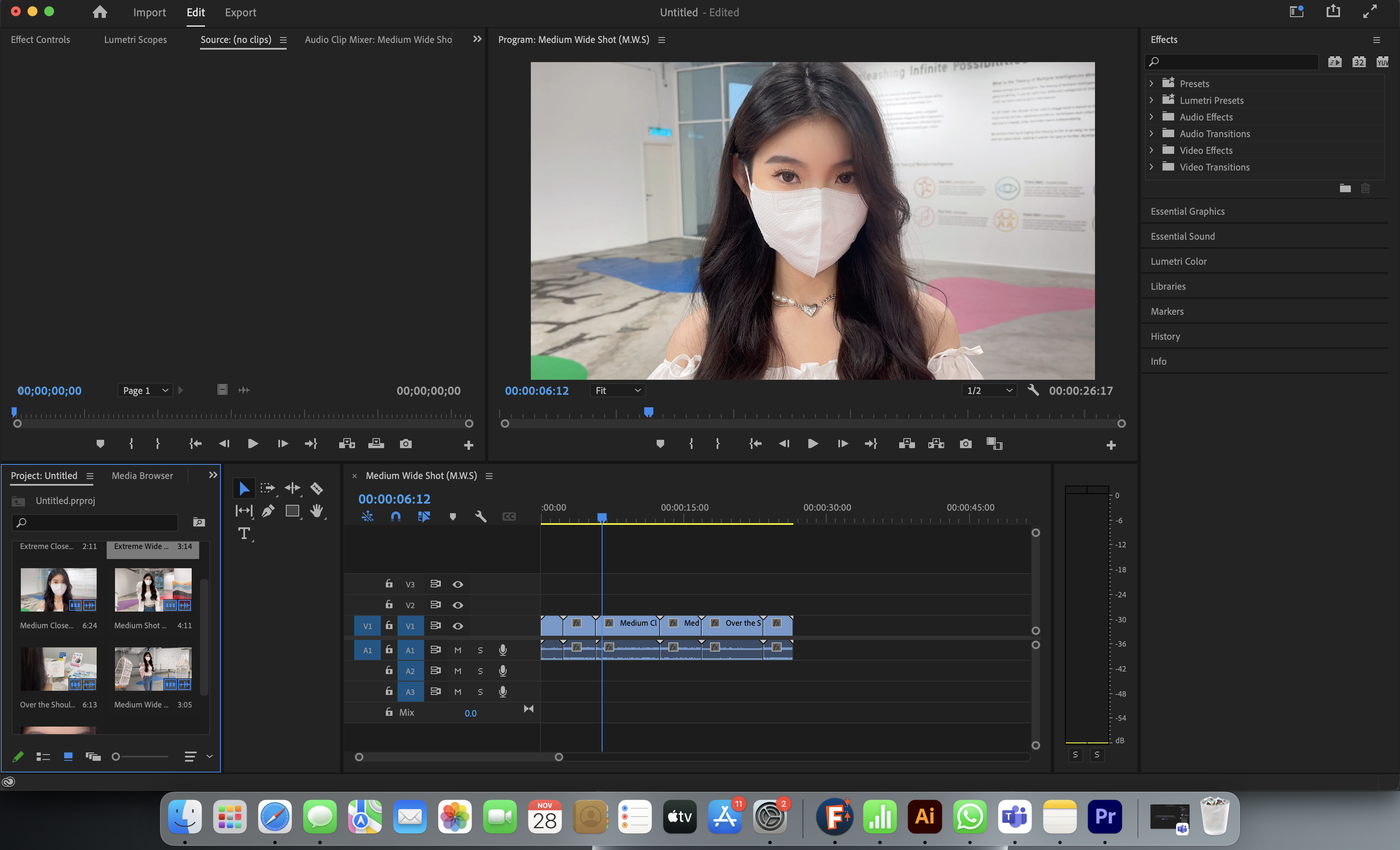Open the Lumetri Color panel

[x=1178, y=261]
